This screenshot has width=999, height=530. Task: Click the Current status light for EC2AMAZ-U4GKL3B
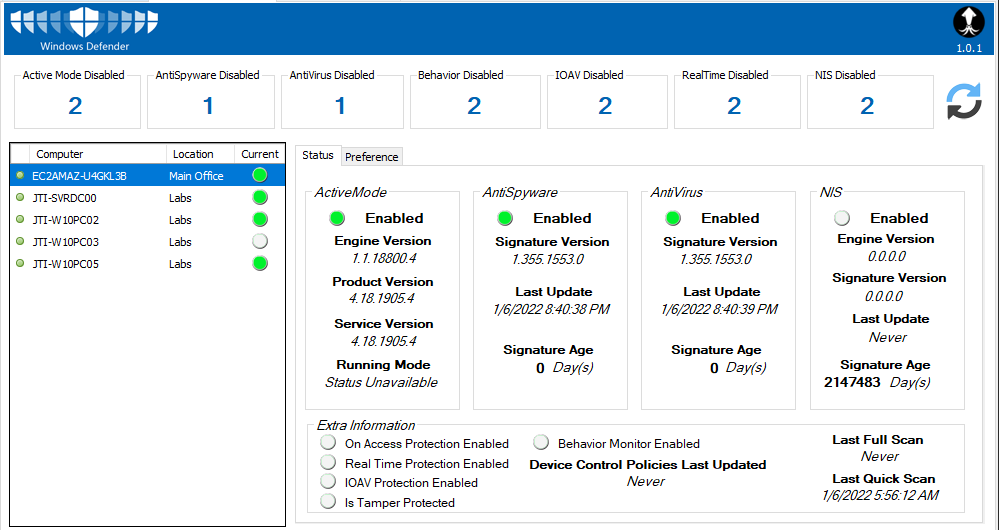point(259,175)
